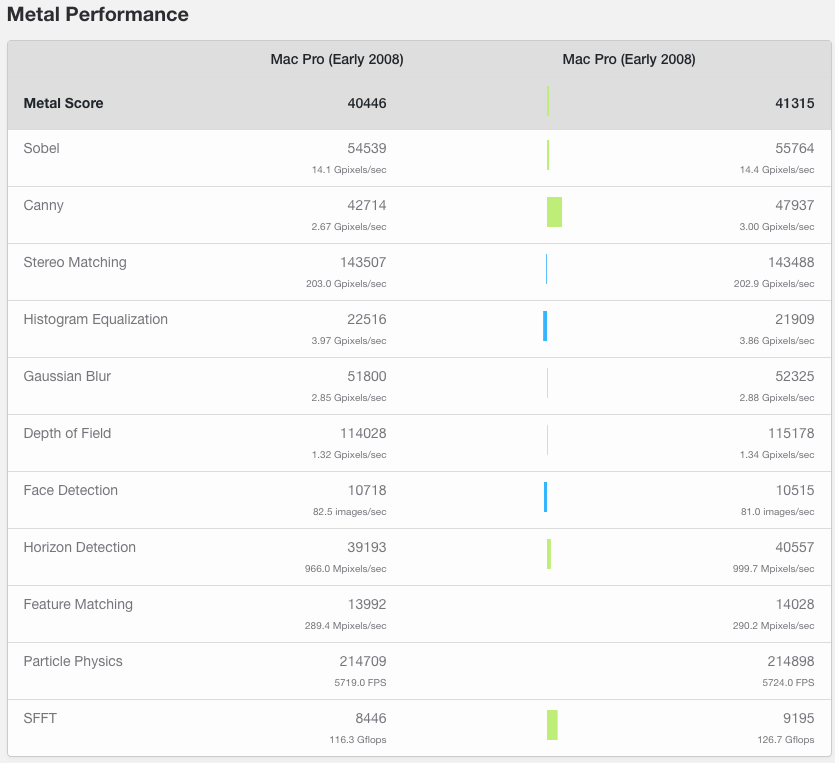Click the green SFFT comparison bar
This screenshot has height=763, width=835.
coord(552,725)
